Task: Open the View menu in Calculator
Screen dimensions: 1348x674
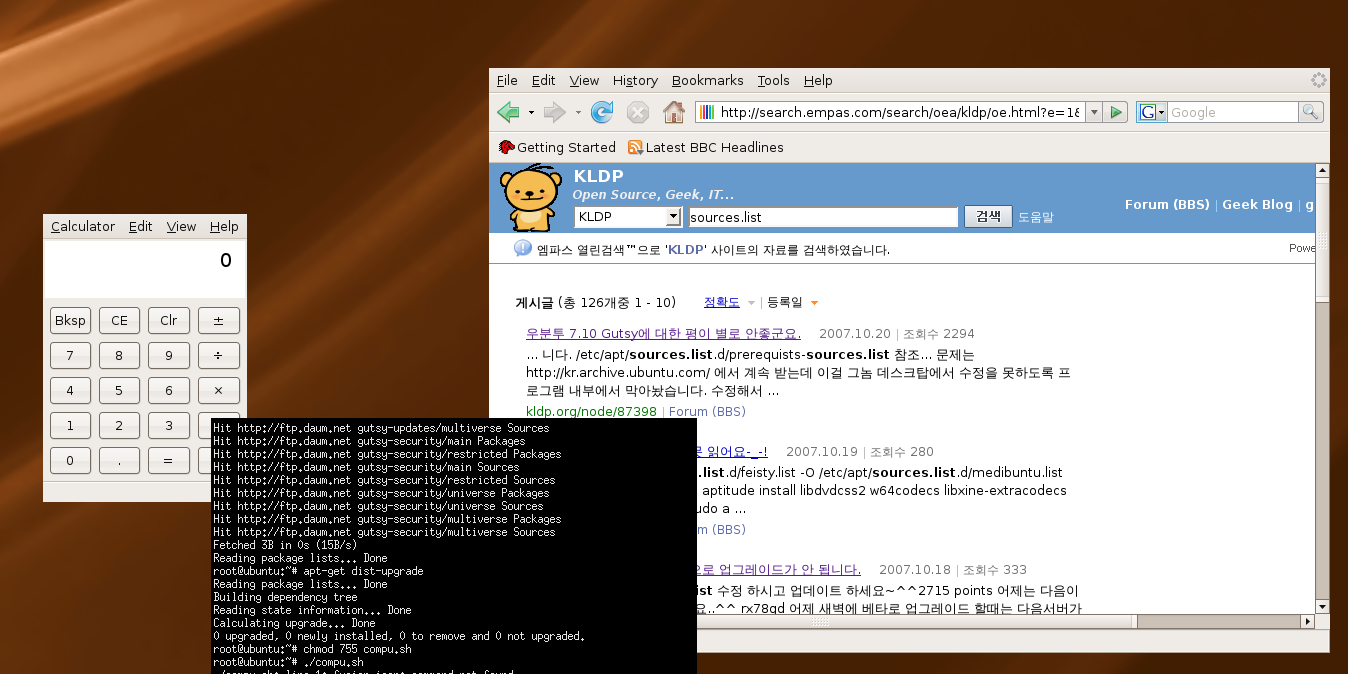Action: point(181,226)
